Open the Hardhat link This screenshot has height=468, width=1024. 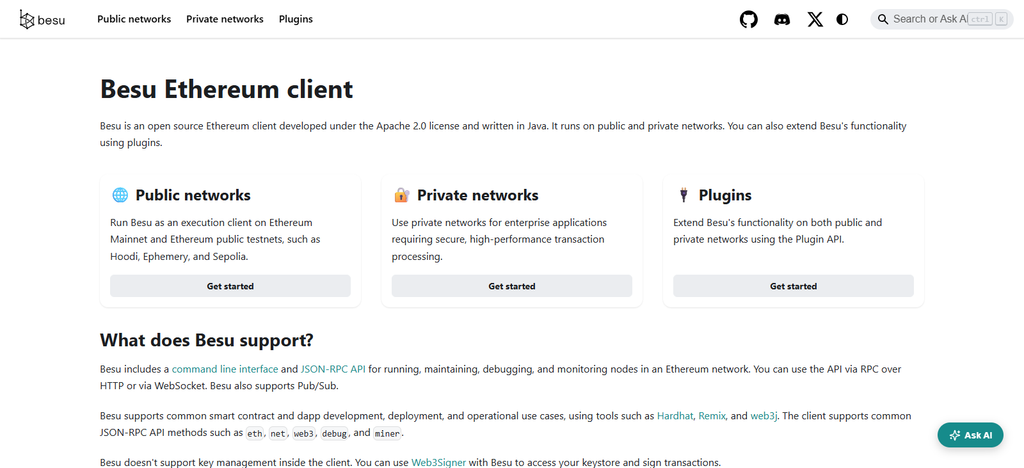pos(675,416)
